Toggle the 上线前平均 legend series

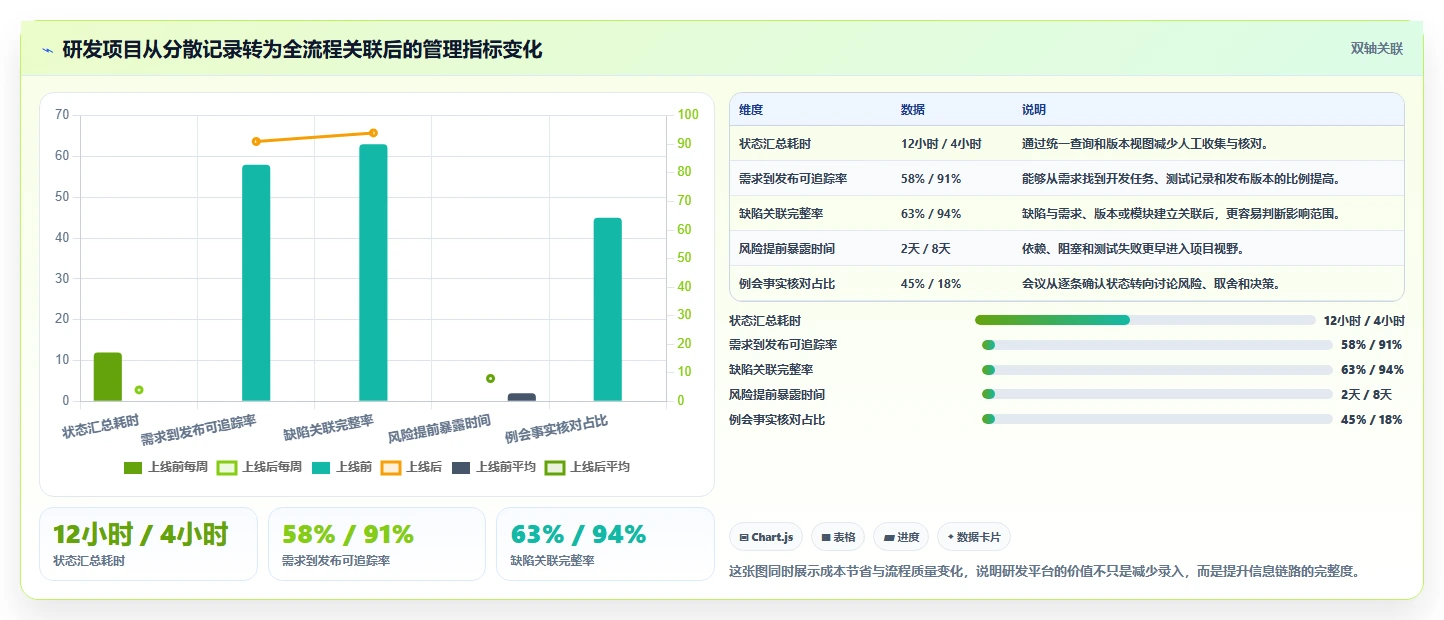(494, 467)
